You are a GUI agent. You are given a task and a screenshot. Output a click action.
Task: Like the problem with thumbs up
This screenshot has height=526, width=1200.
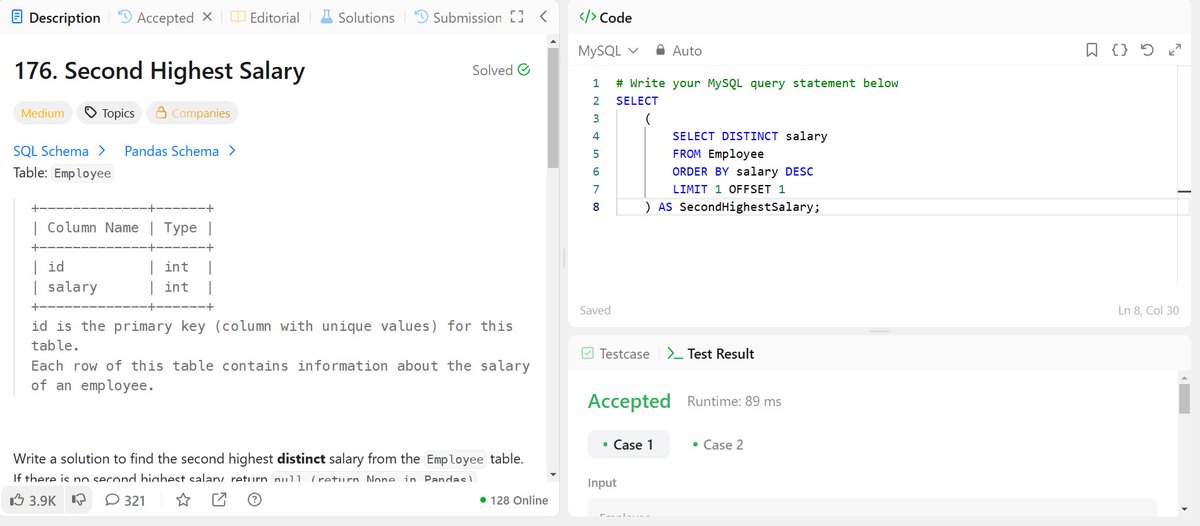[x=33, y=500]
